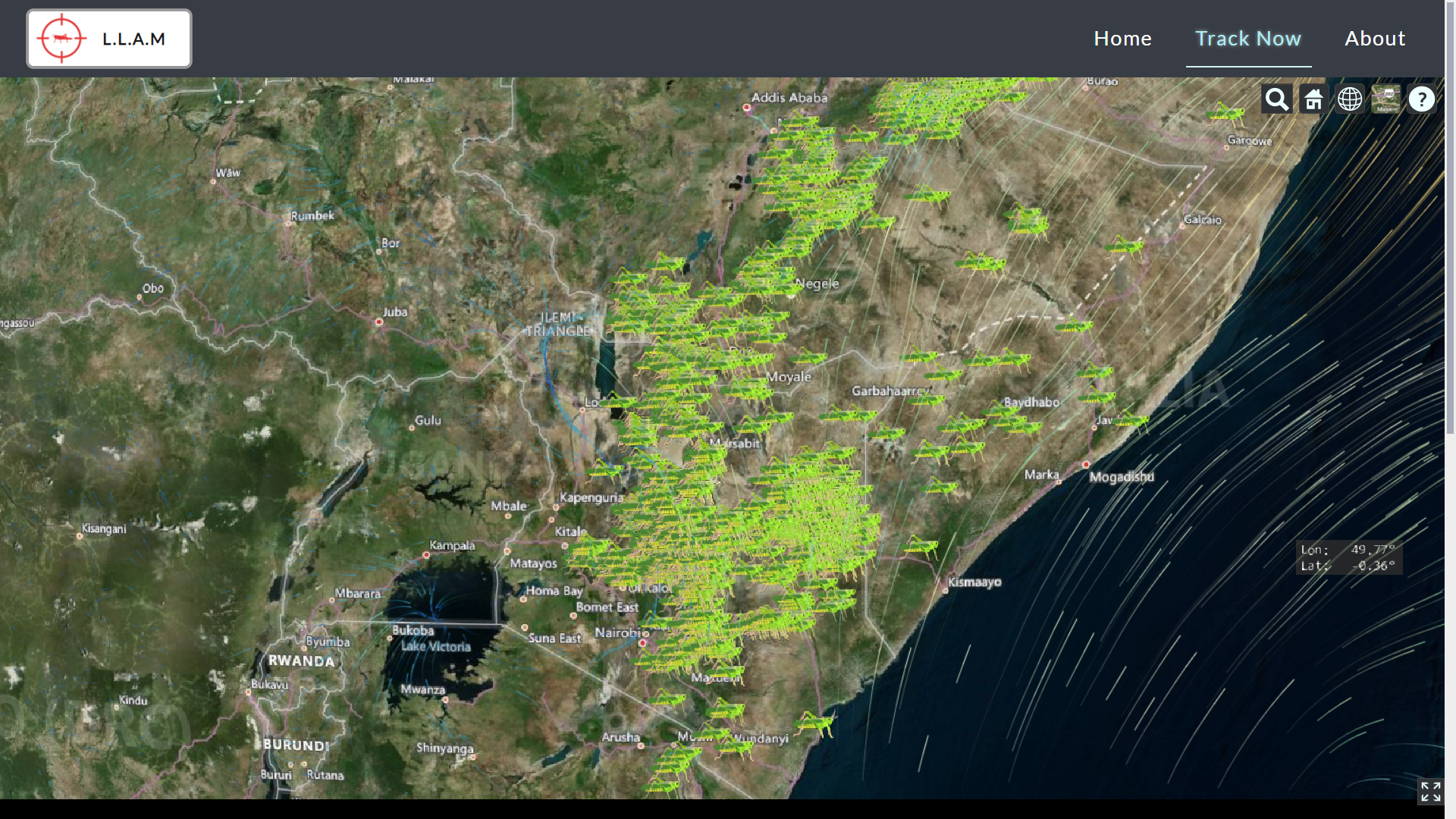
Task: Reset map to home view
Action: click(1313, 99)
